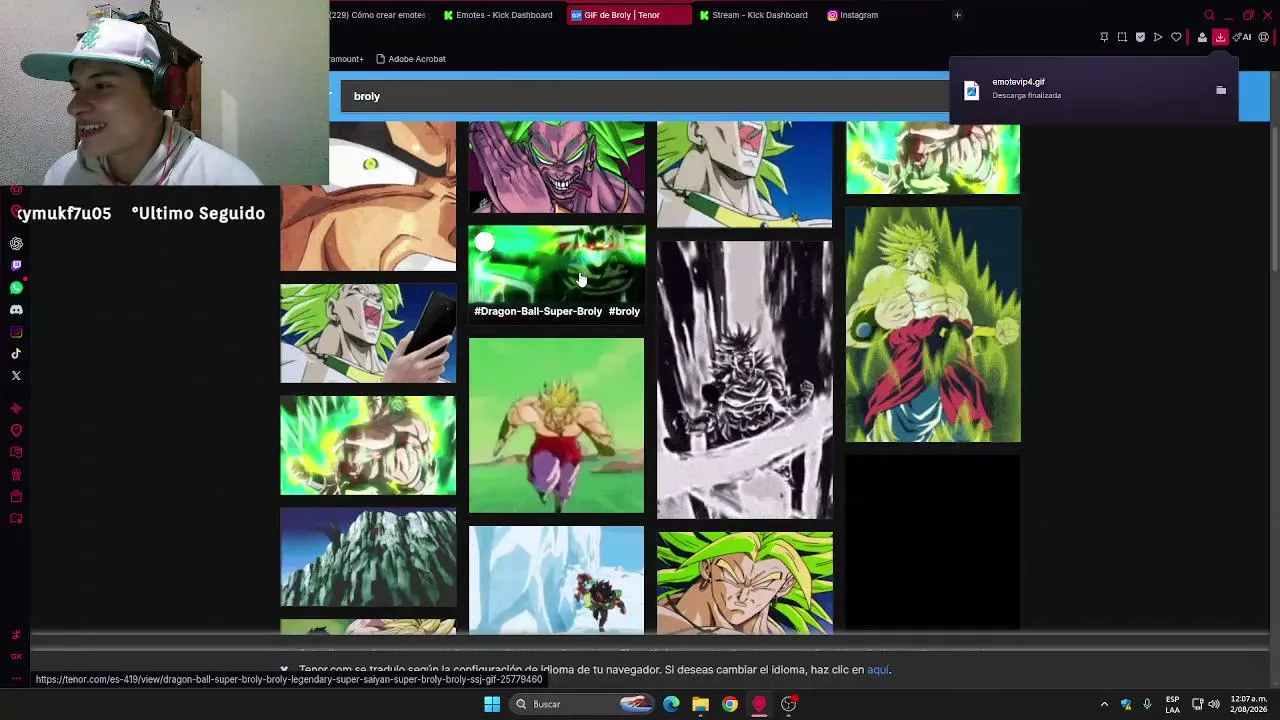1280x720 pixels.
Task: Switch to Stream - Kick Dashboard tab
Action: (x=755, y=15)
